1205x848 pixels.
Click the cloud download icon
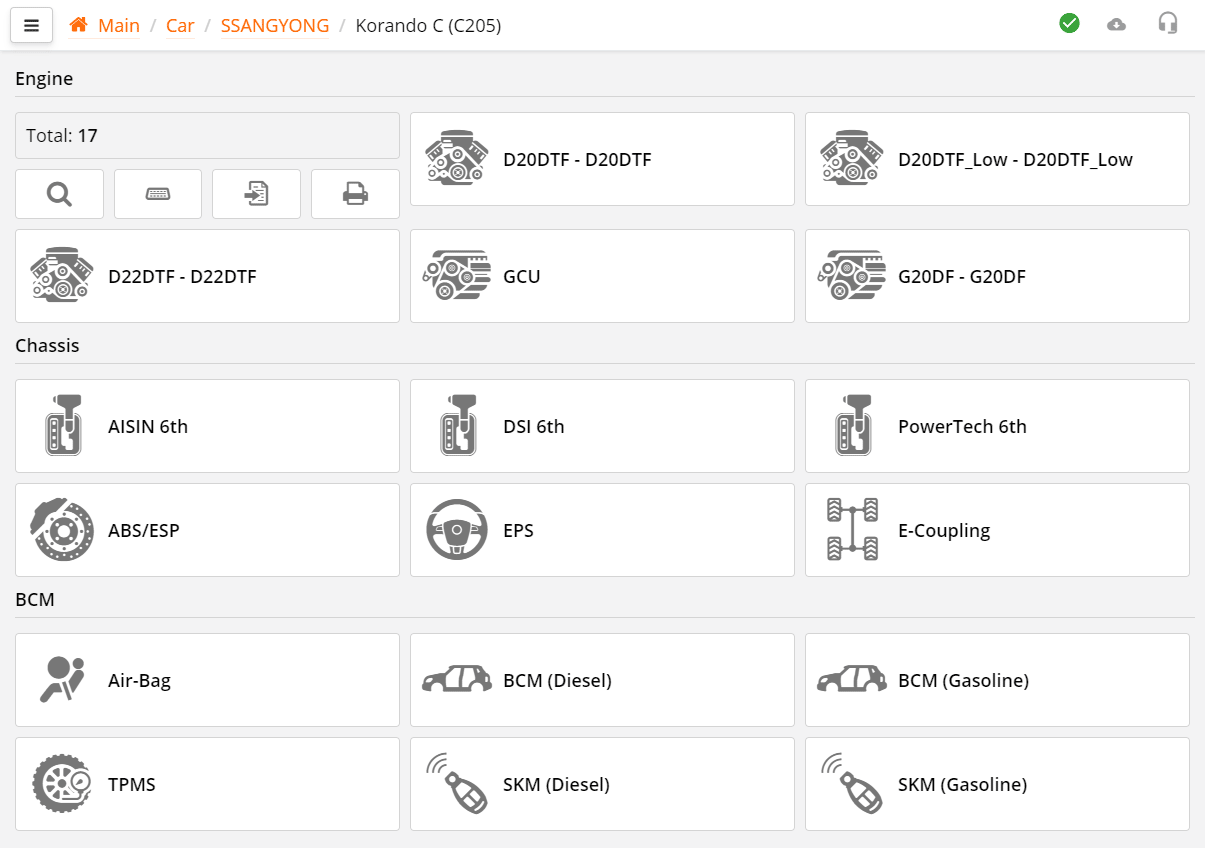pyautogui.click(x=1117, y=23)
